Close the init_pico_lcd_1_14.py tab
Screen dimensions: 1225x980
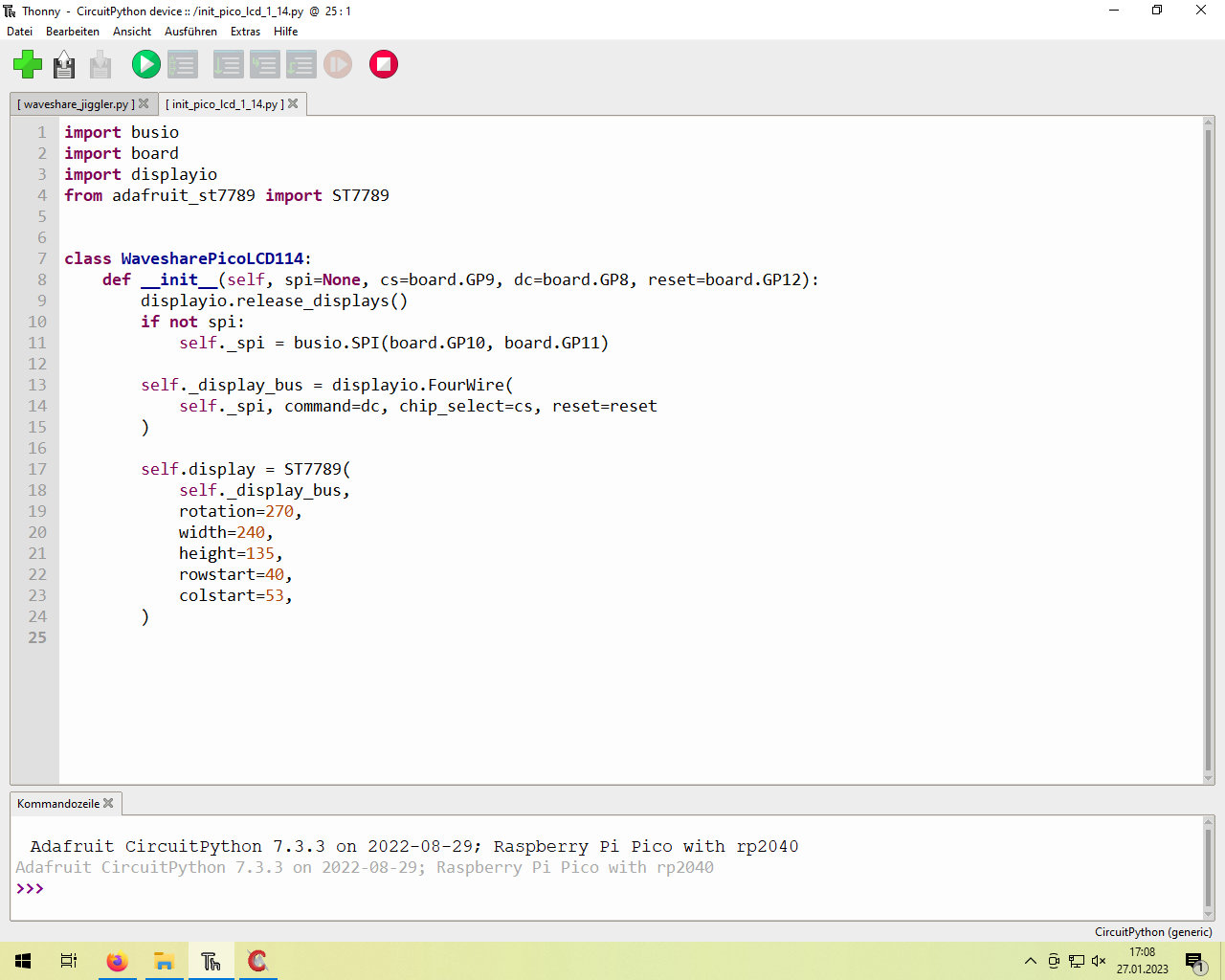coord(293,103)
